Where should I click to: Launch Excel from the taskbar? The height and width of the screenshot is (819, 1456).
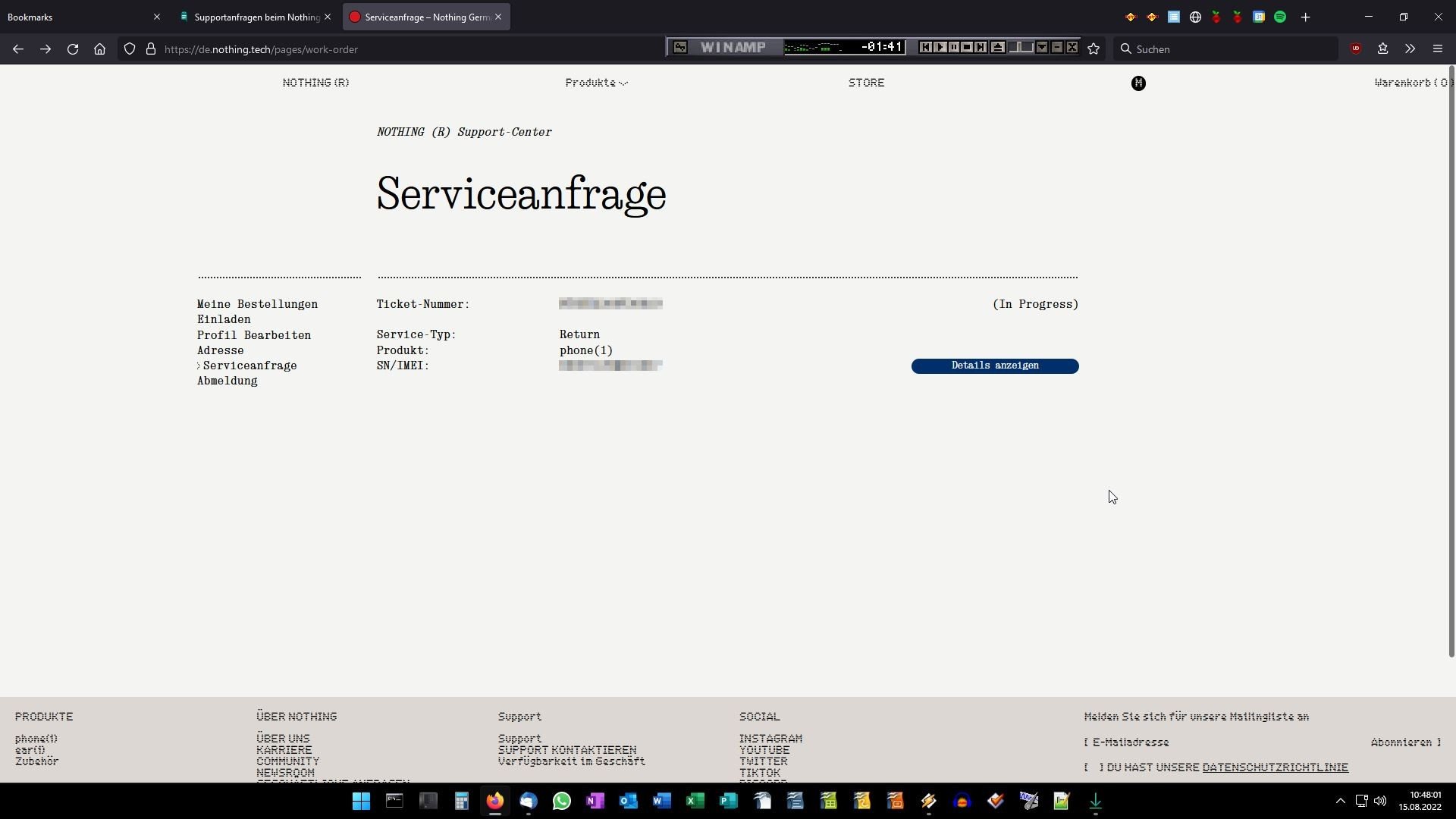(695, 801)
